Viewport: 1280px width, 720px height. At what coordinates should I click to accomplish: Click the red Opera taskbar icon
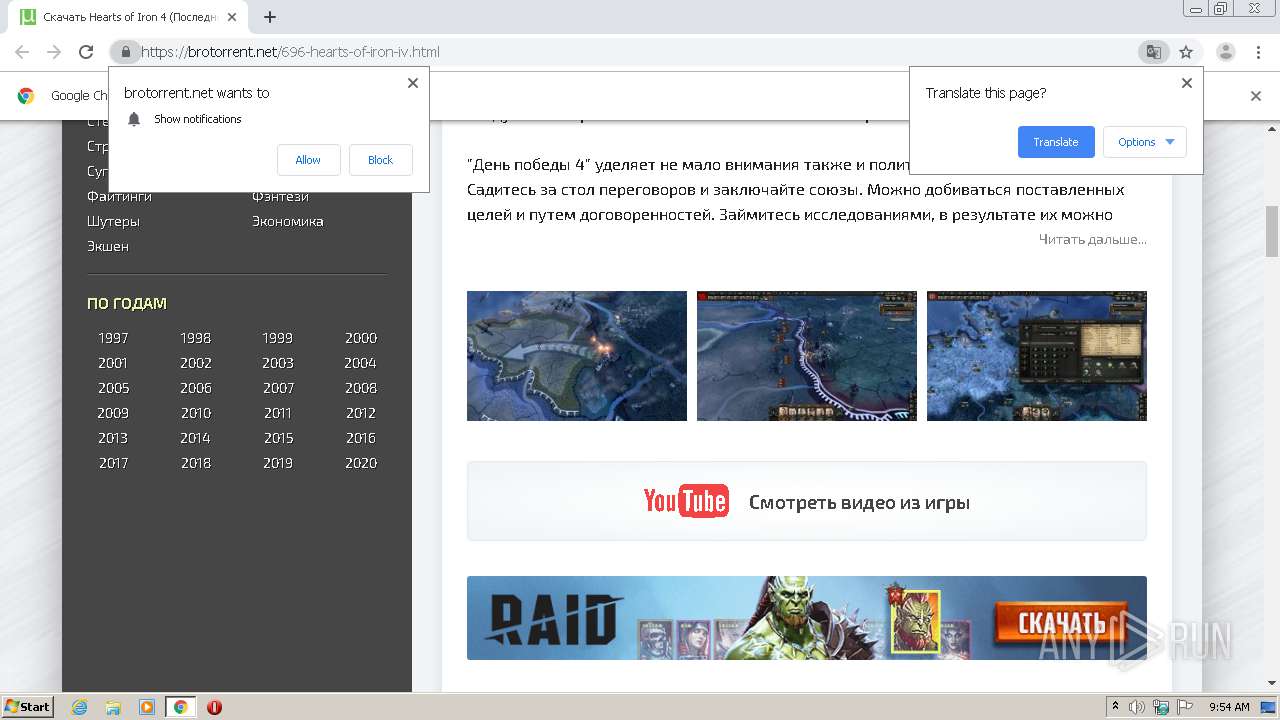click(214, 707)
